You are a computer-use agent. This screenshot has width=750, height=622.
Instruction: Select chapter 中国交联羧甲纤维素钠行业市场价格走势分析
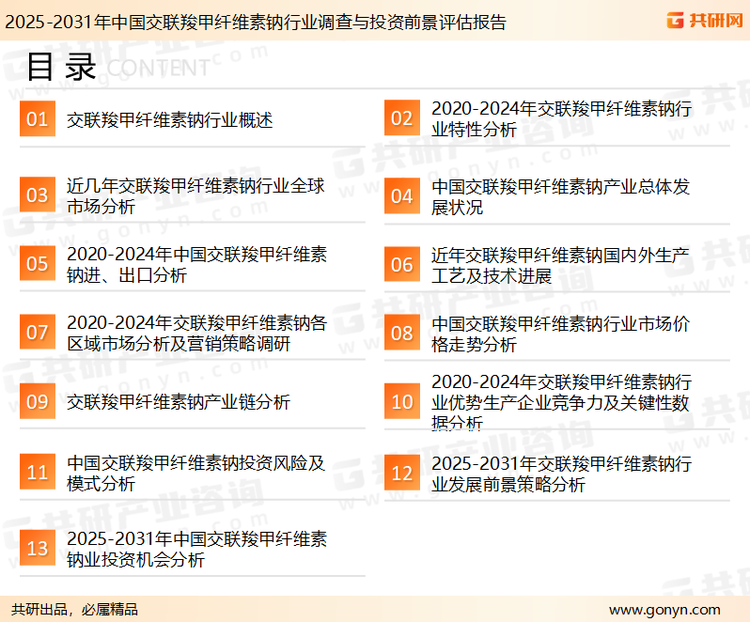click(x=560, y=333)
